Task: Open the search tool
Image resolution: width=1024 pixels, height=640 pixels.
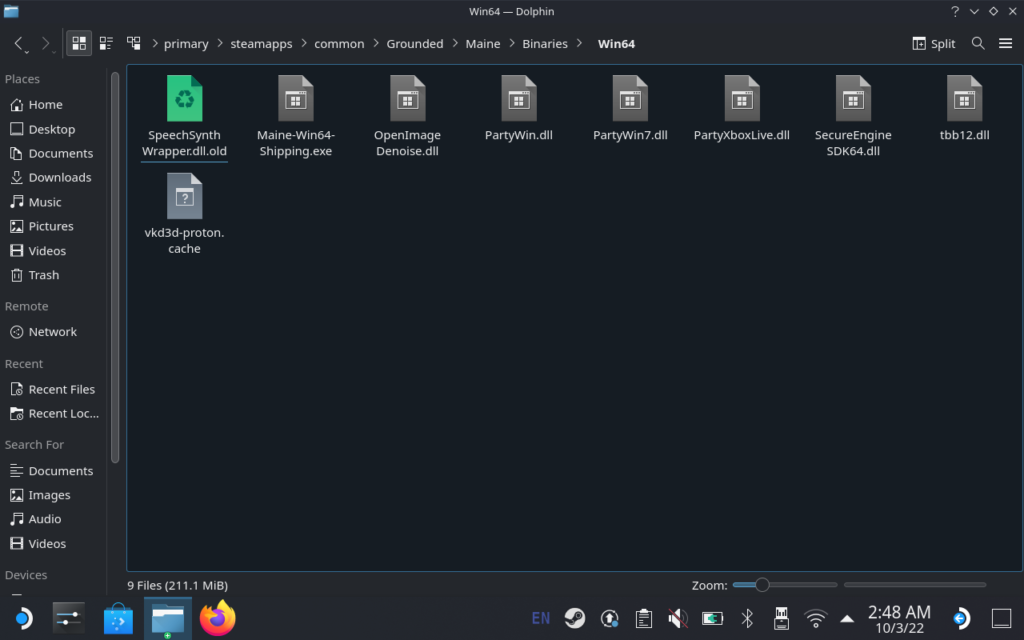Action: 978,44
